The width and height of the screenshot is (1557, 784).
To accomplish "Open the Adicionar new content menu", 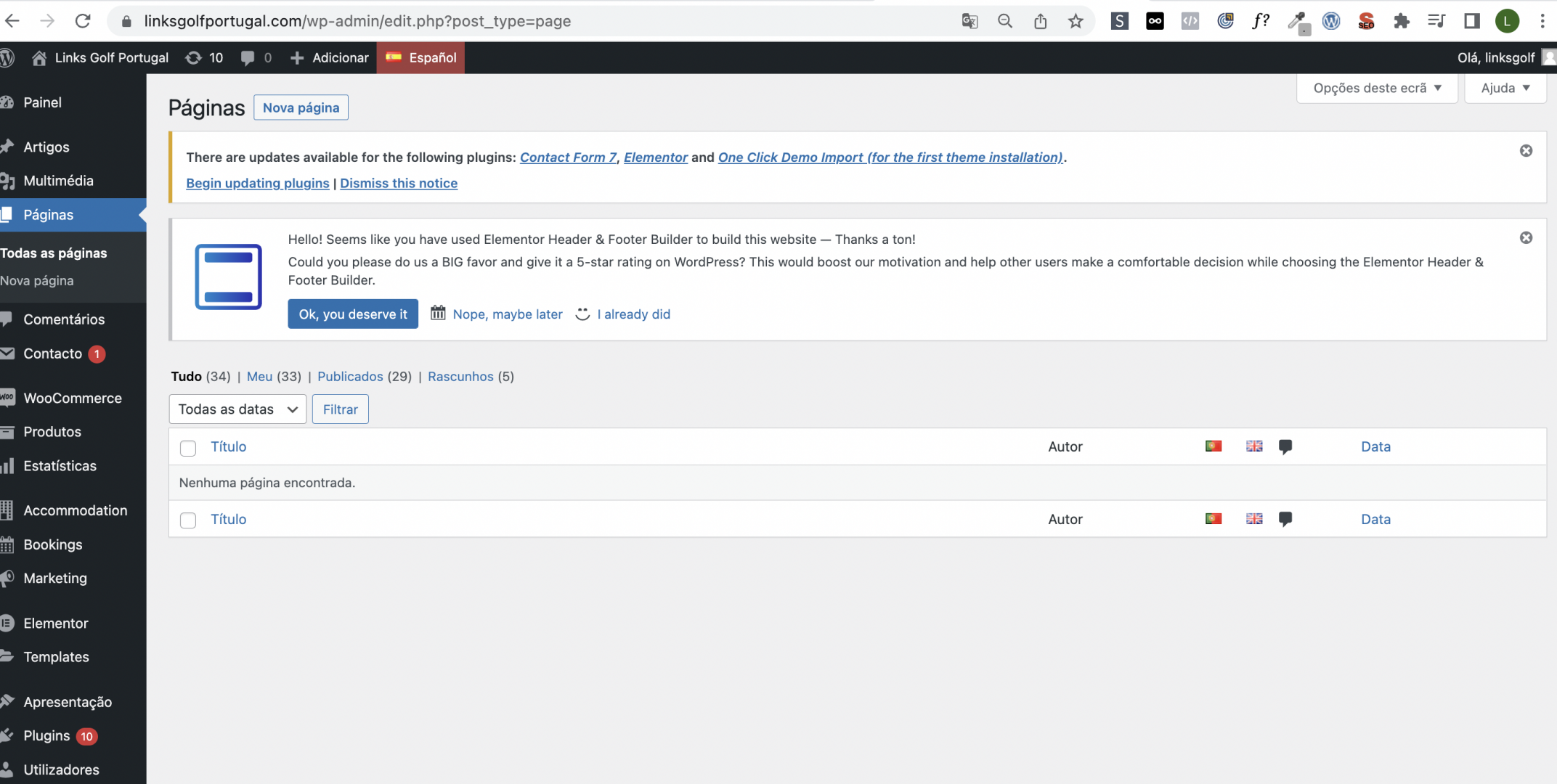I will (329, 57).
